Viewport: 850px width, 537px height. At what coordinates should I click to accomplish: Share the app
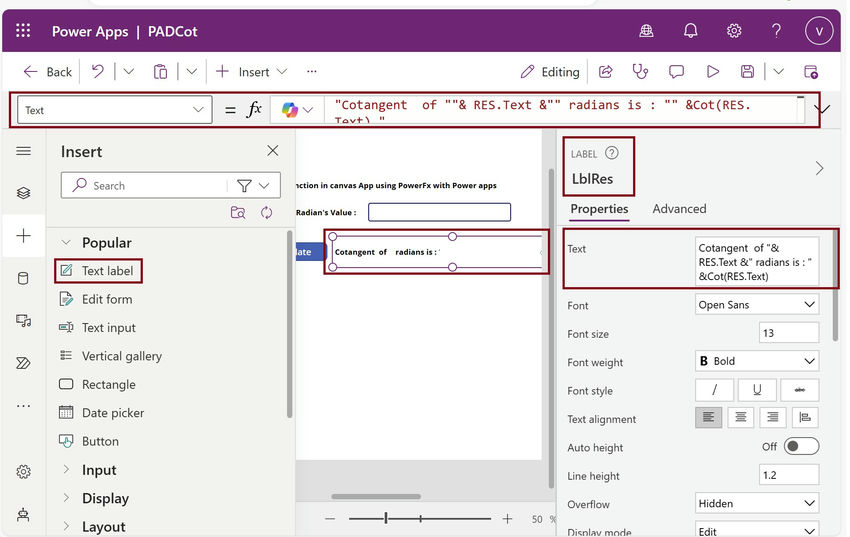[x=606, y=72]
